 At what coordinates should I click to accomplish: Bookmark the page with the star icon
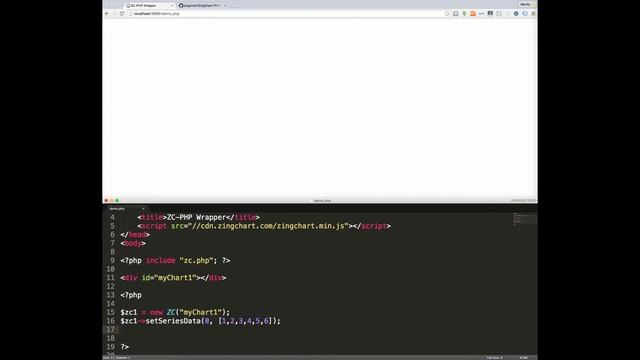(x=447, y=13)
